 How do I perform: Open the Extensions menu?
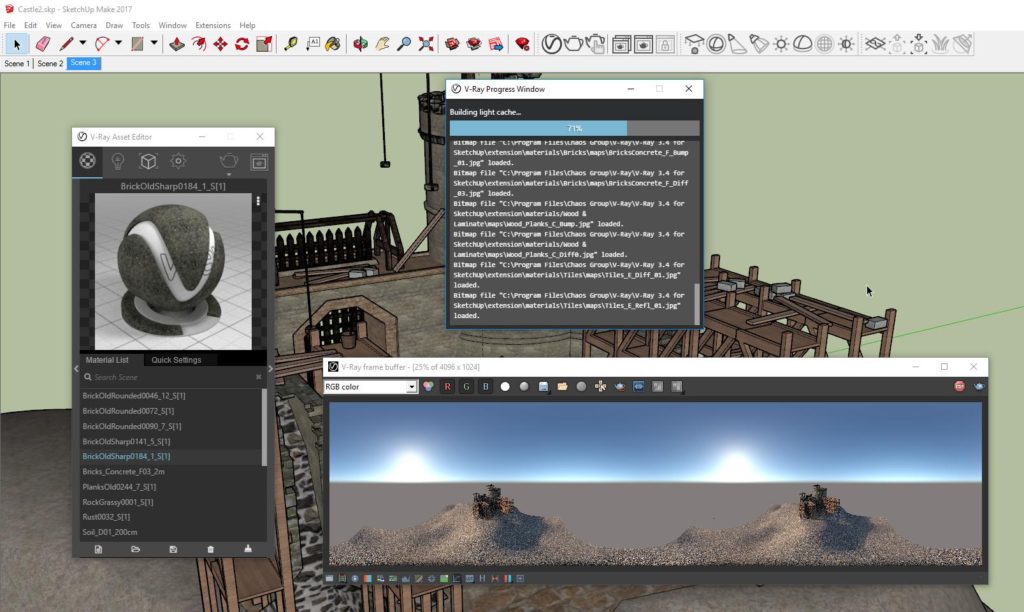[212, 25]
